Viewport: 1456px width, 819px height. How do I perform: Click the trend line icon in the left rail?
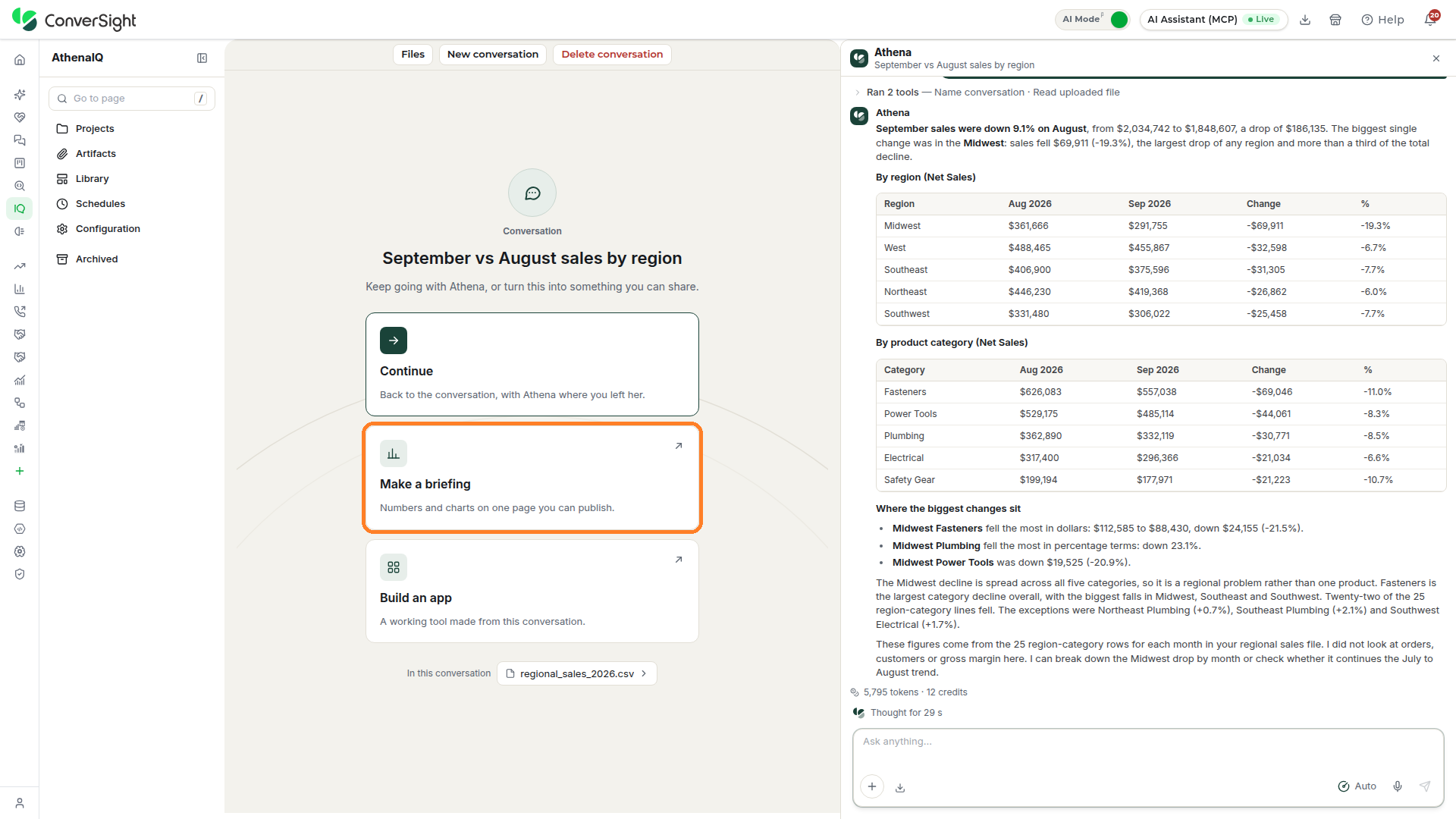click(x=20, y=266)
